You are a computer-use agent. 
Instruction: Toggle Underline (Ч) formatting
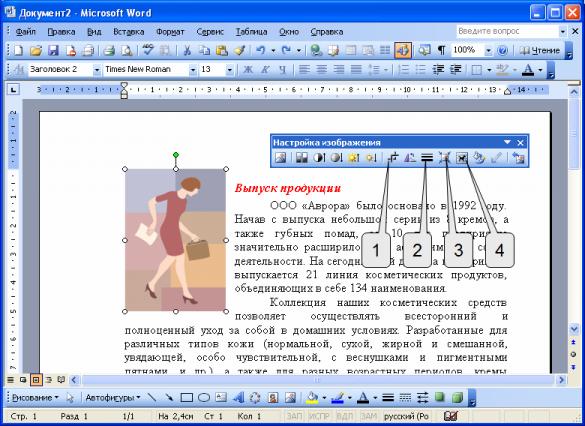pyautogui.click(x=283, y=69)
